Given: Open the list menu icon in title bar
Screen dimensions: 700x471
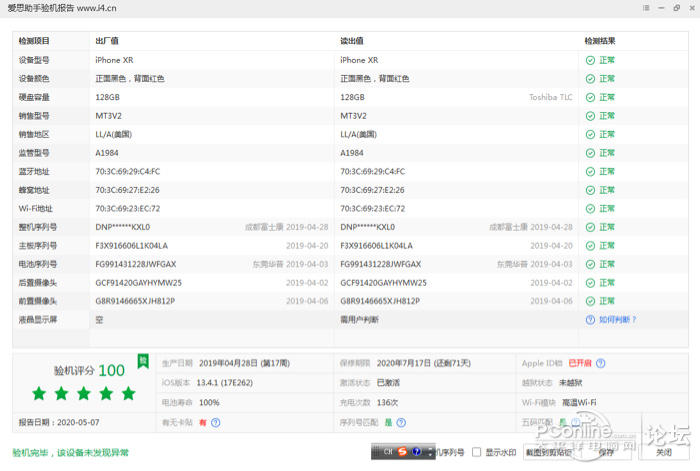Looking at the screenshot, I should coord(646,8).
